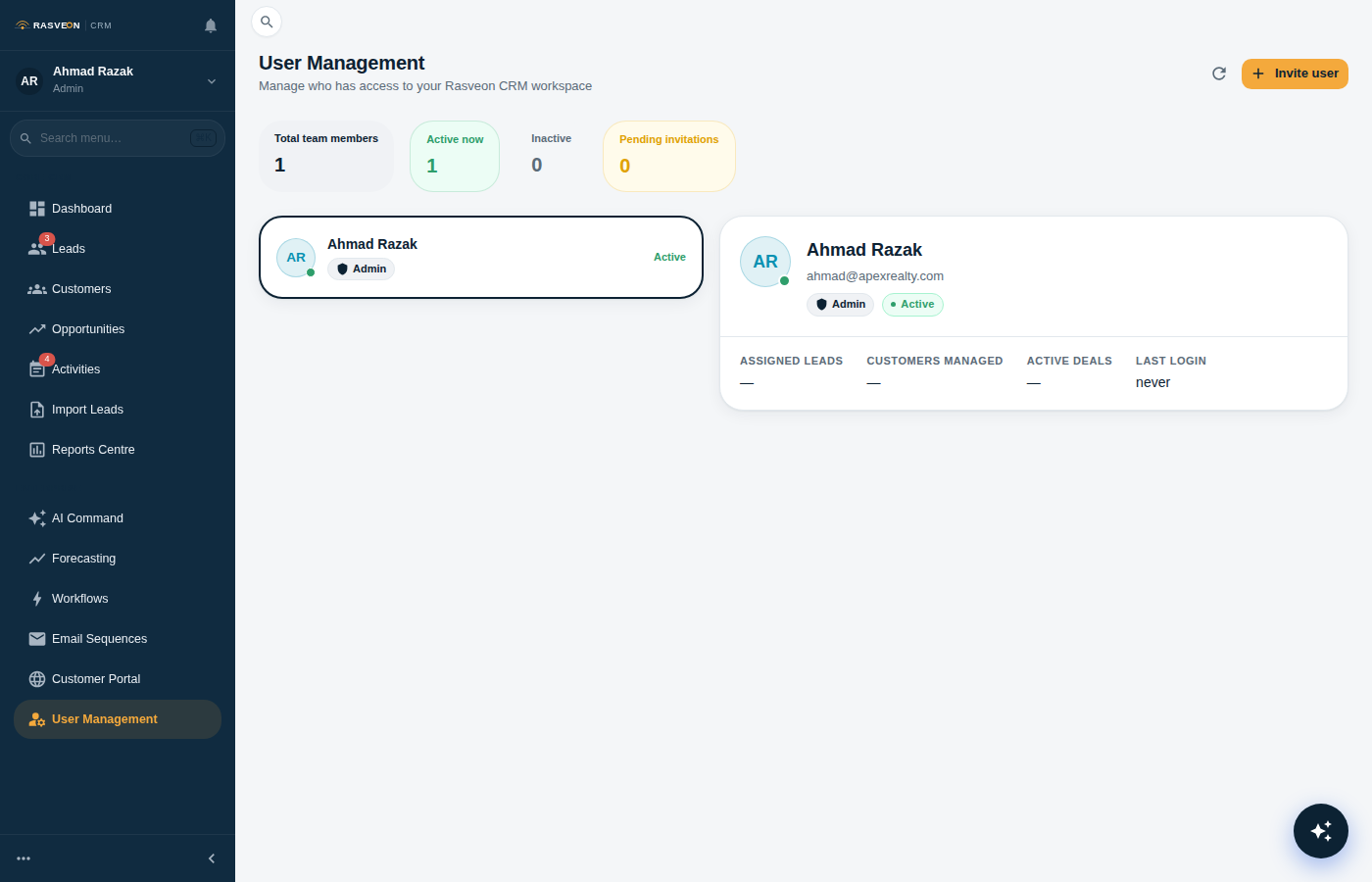Click the User Management person-gear icon
The image size is (1372, 882).
point(37,719)
